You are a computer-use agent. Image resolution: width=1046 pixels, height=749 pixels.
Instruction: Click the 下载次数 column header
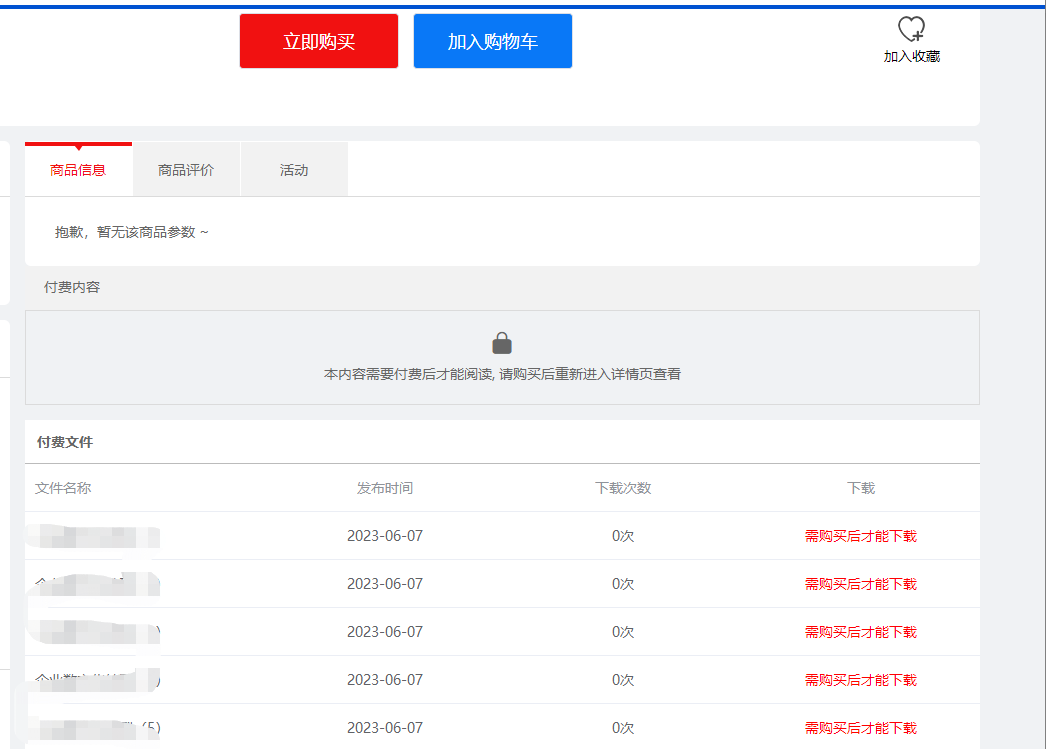click(x=623, y=488)
